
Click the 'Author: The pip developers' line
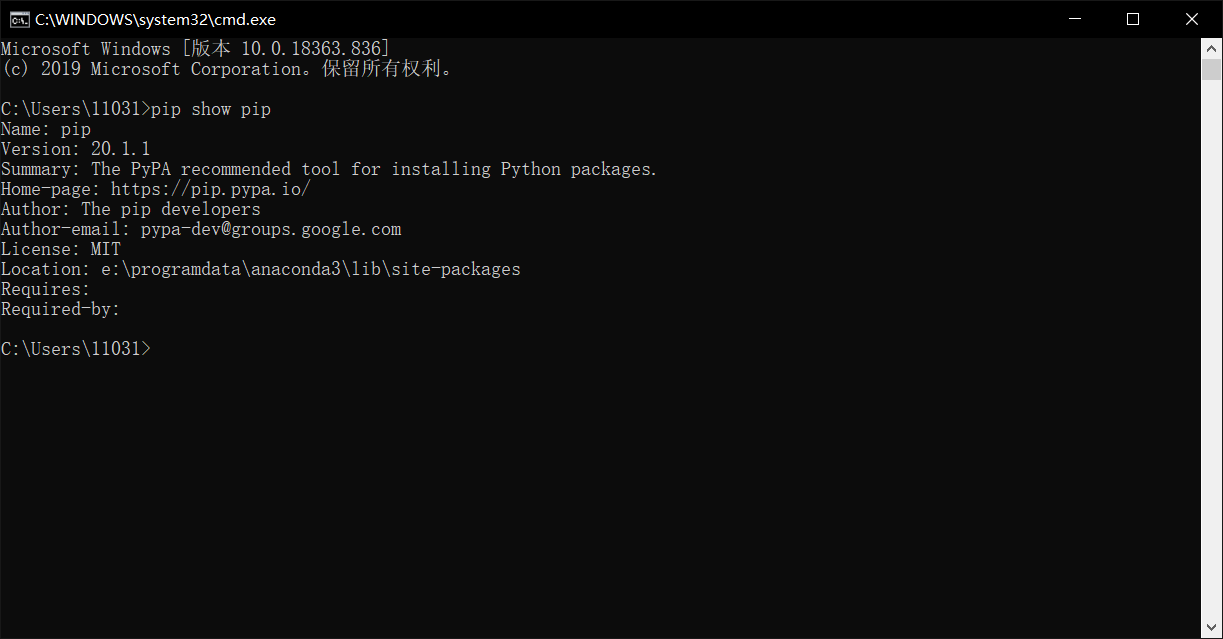coord(131,209)
